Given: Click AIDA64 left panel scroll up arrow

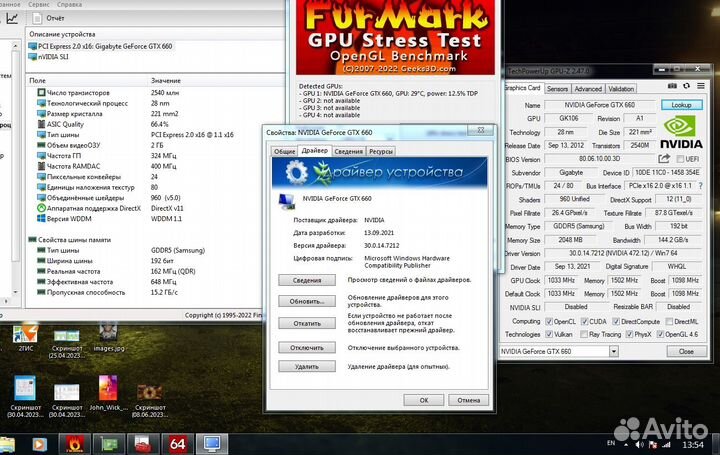Looking at the screenshot, I should [15, 46].
